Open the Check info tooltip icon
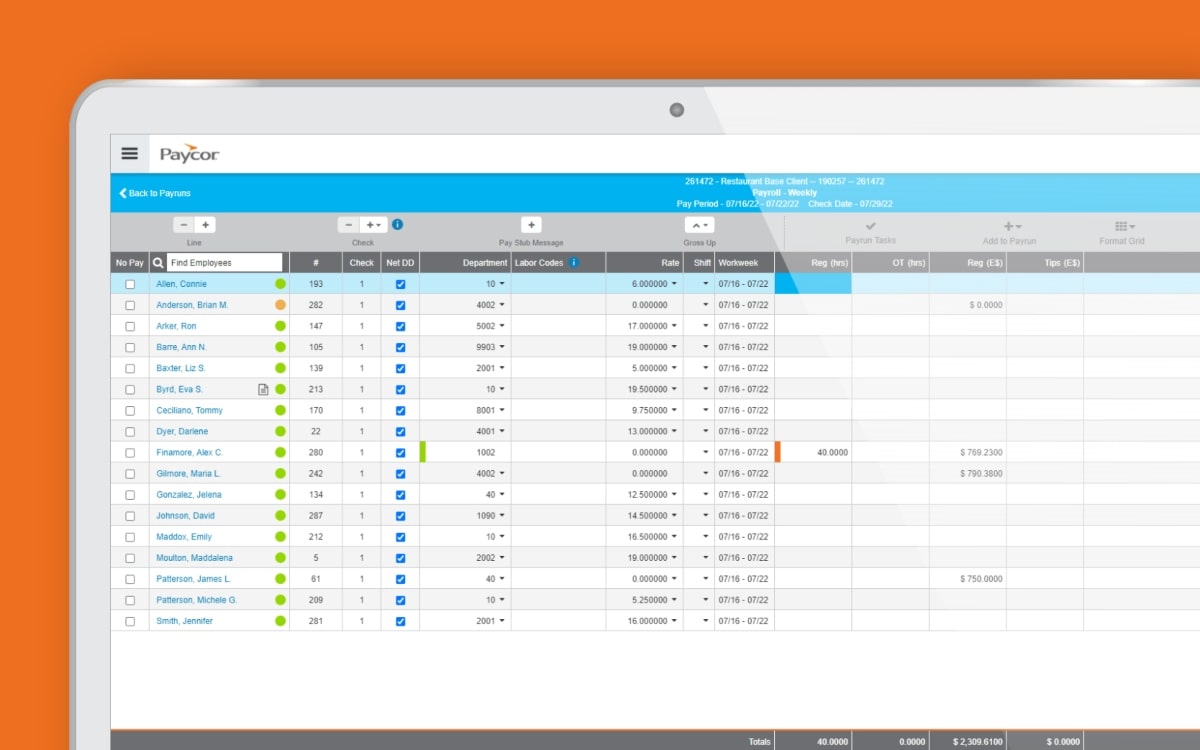1200x750 pixels. click(x=397, y=224)
